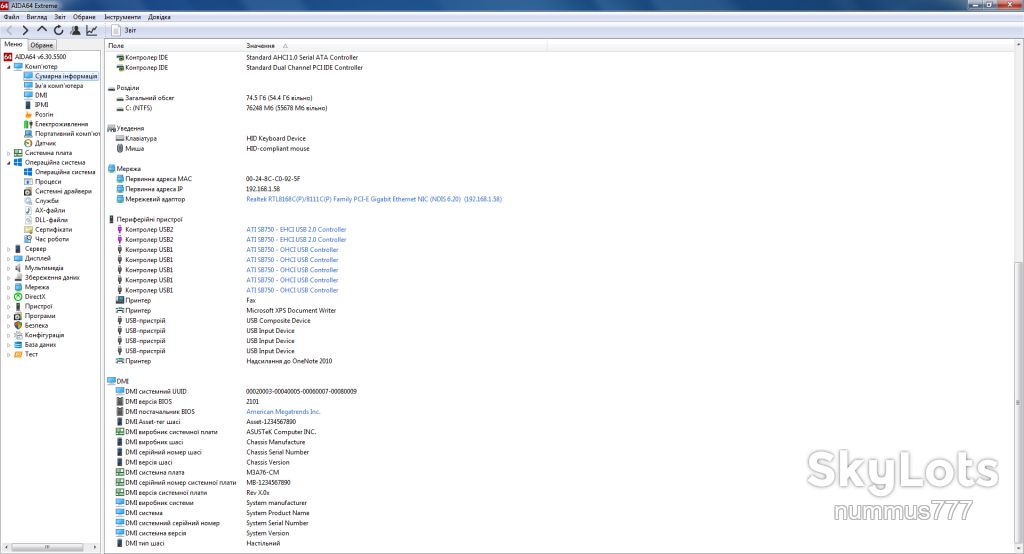Select the AIDA64 v6.30.5500 root node
1024x554 pixels.
(40, 57)
